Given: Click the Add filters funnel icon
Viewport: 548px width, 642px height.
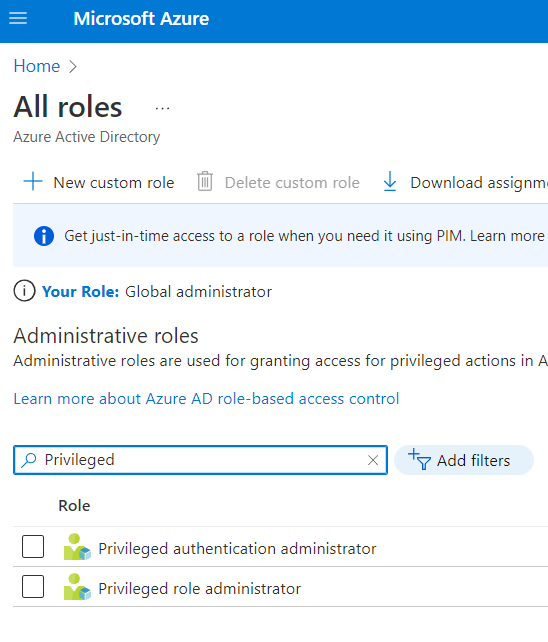Looking at the screenshot, I should (419, 459).
